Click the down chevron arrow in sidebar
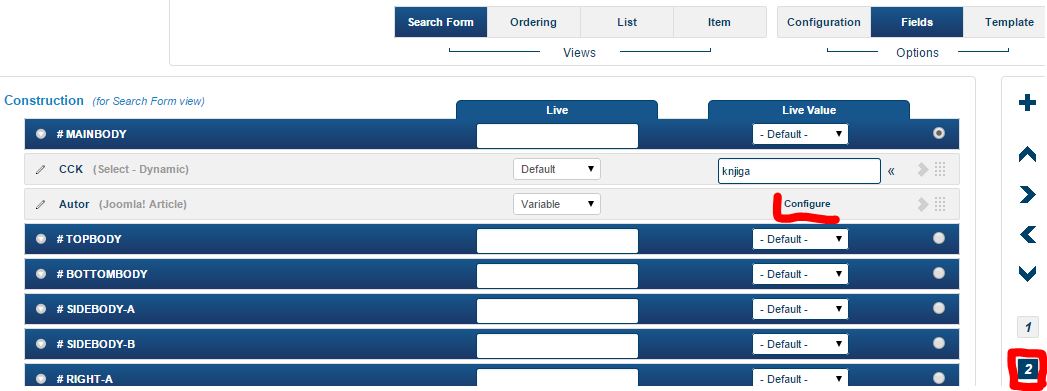 coord(1027,274)
